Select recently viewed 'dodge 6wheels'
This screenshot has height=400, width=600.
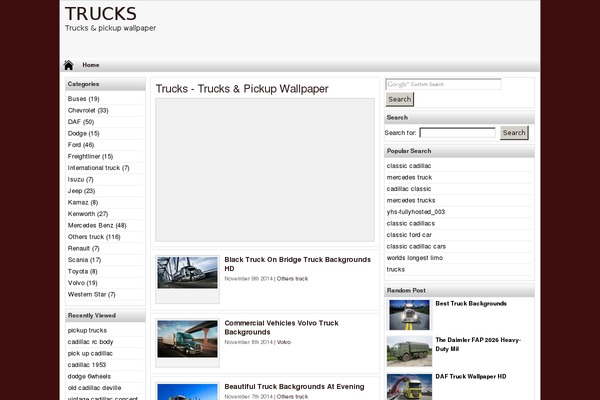coord(89,376)
